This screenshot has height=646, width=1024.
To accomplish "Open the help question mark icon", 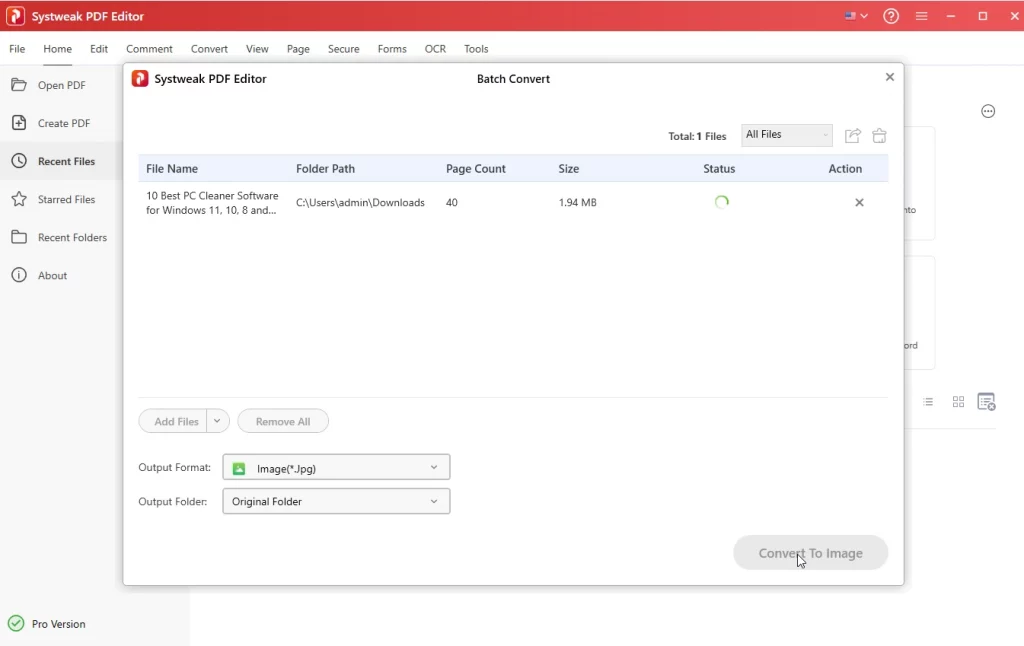I will click(891, 16).
